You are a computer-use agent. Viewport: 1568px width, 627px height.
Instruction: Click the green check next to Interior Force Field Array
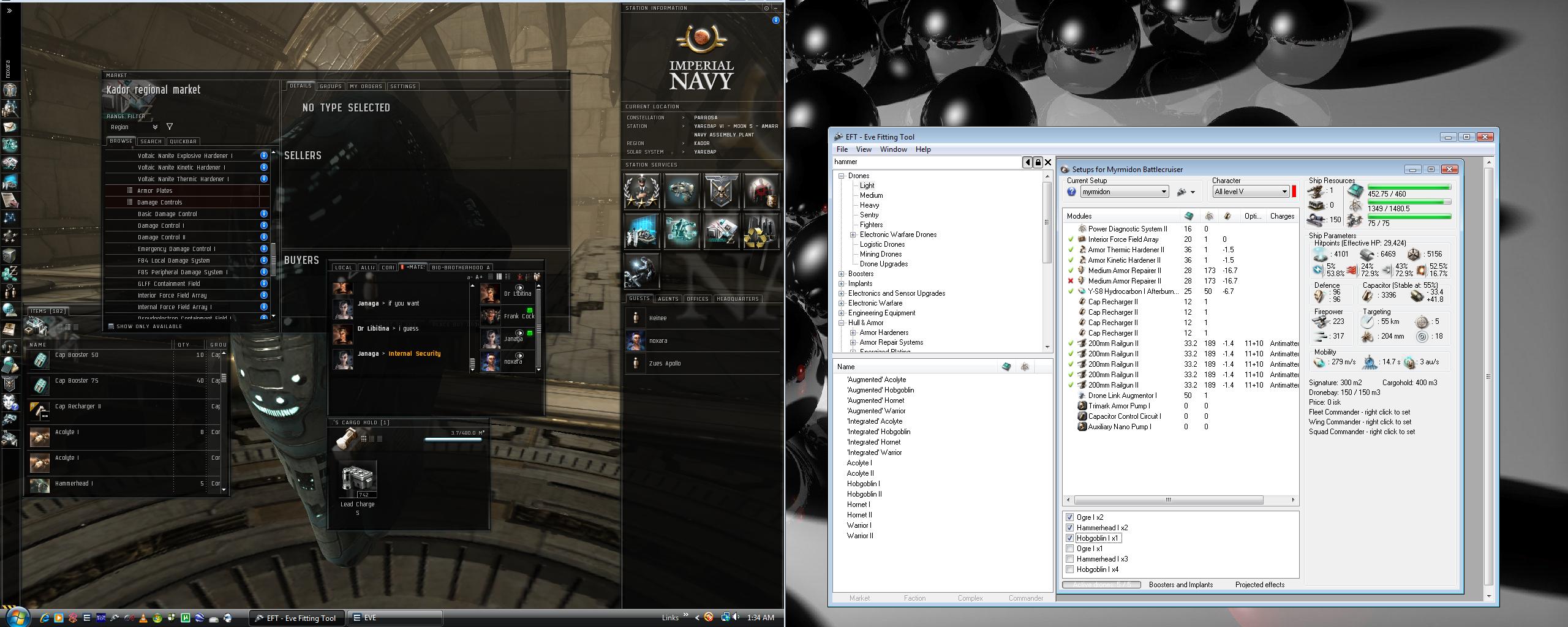click(x=1071, y=239)
